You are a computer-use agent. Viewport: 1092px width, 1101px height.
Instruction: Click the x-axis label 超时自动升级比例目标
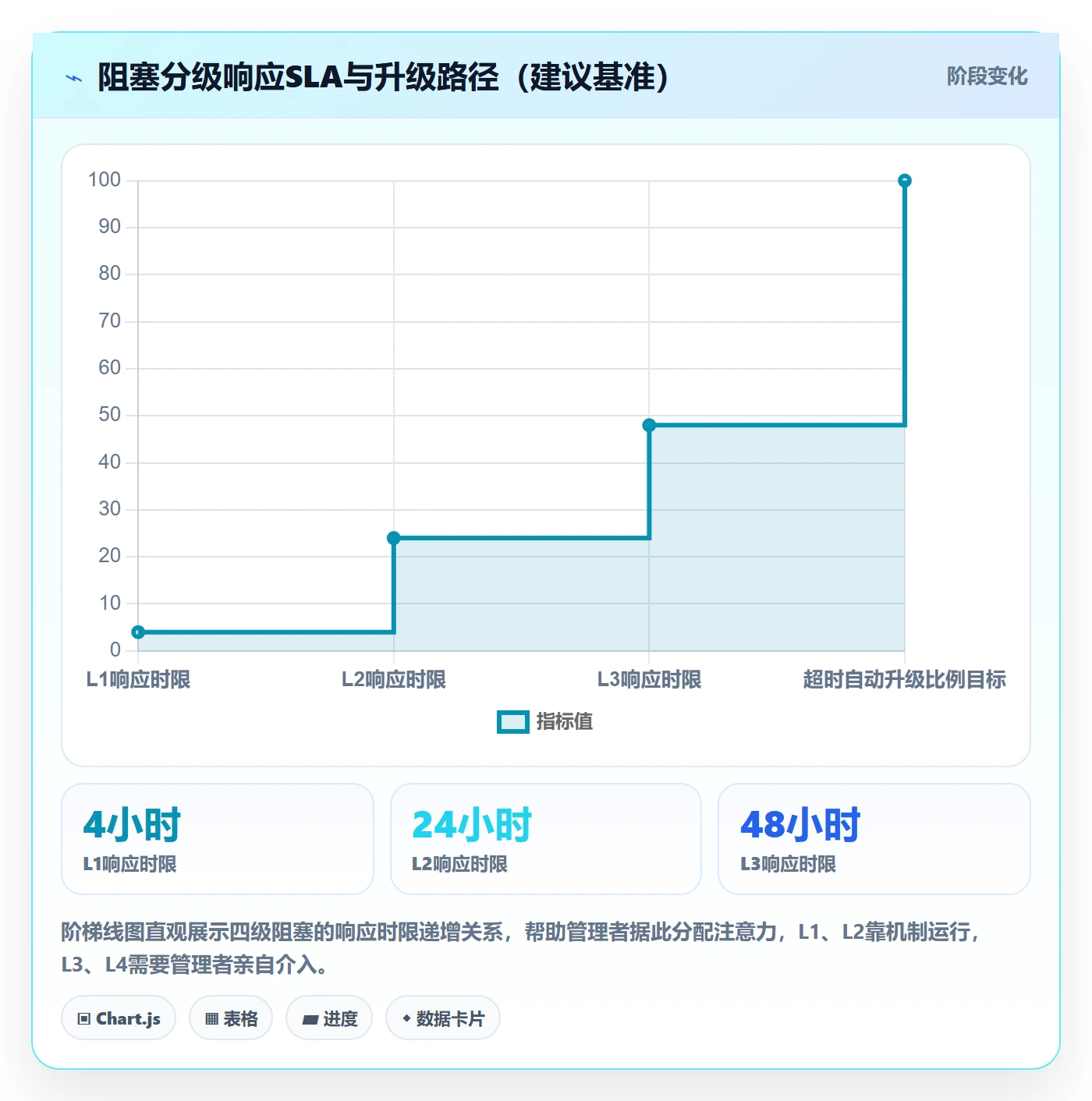point(905,680)
